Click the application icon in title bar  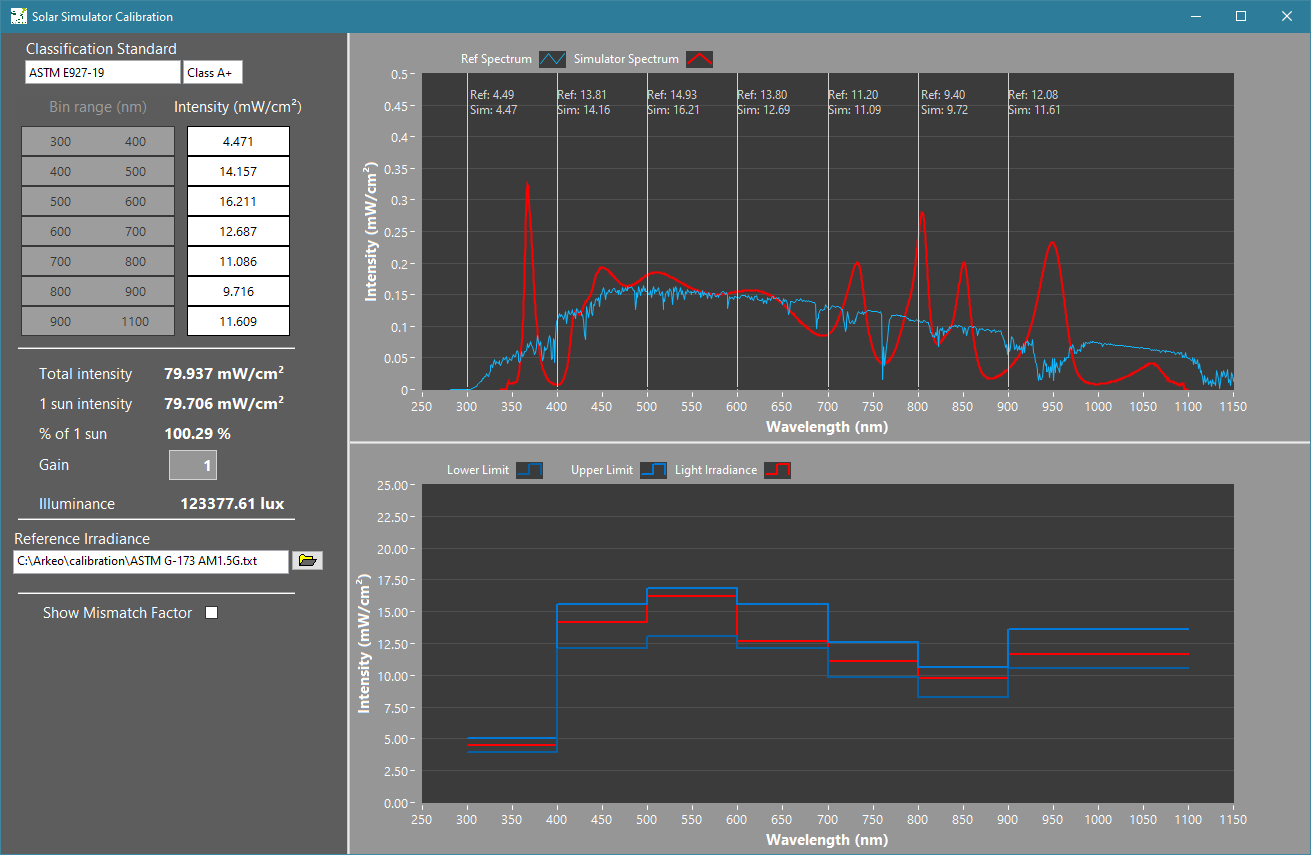17,16
